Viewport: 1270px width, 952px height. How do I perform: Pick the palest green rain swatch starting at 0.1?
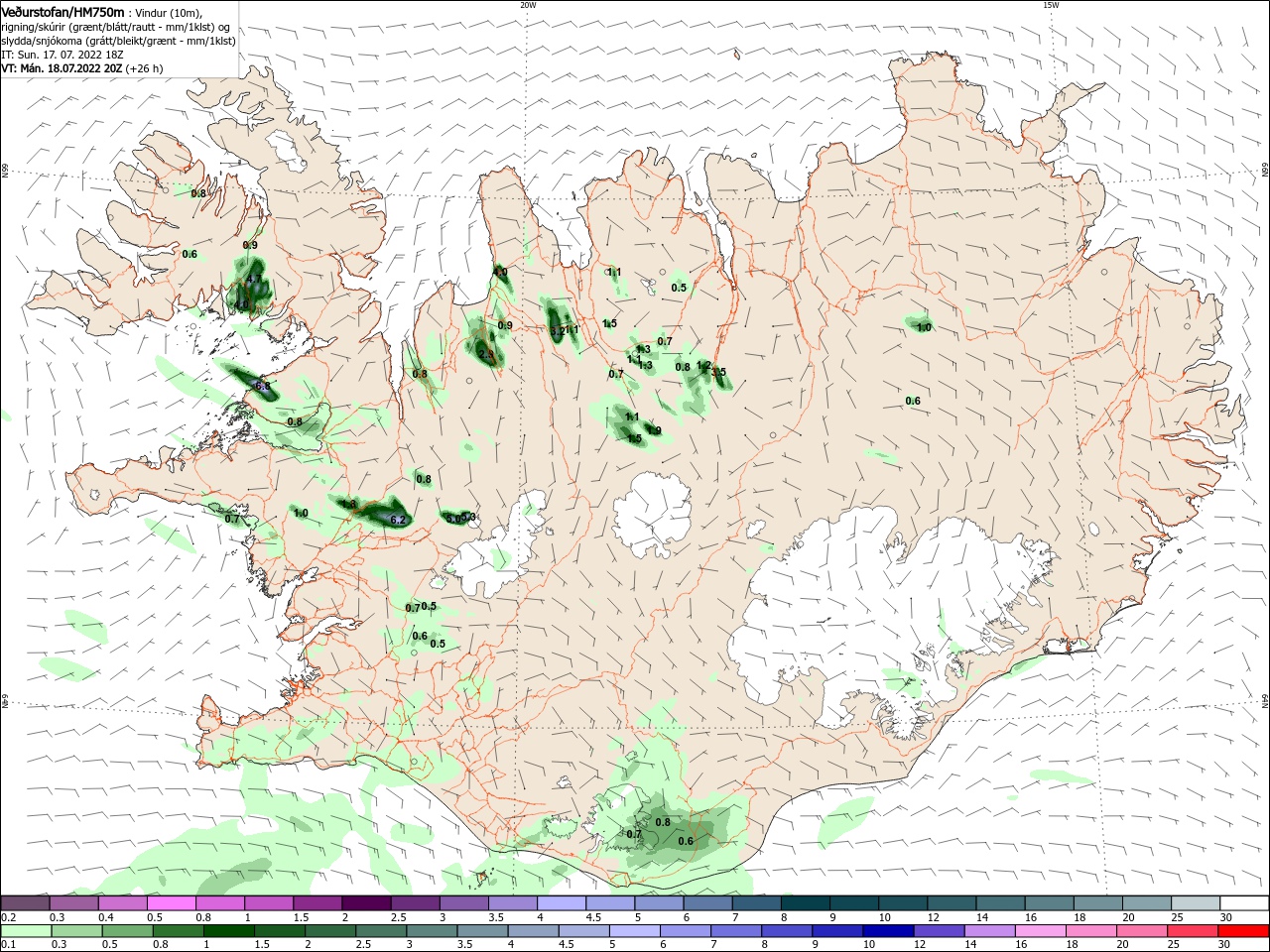(x=26, y=931)
